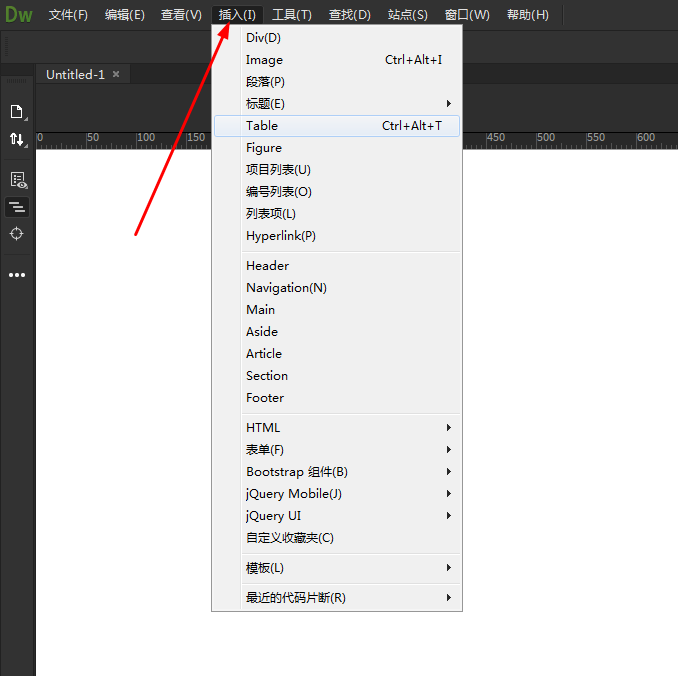The width and height of the screenshot is (678, 676).
Task: Open the 文件(F) menu
Action: (x=68, y=15)
